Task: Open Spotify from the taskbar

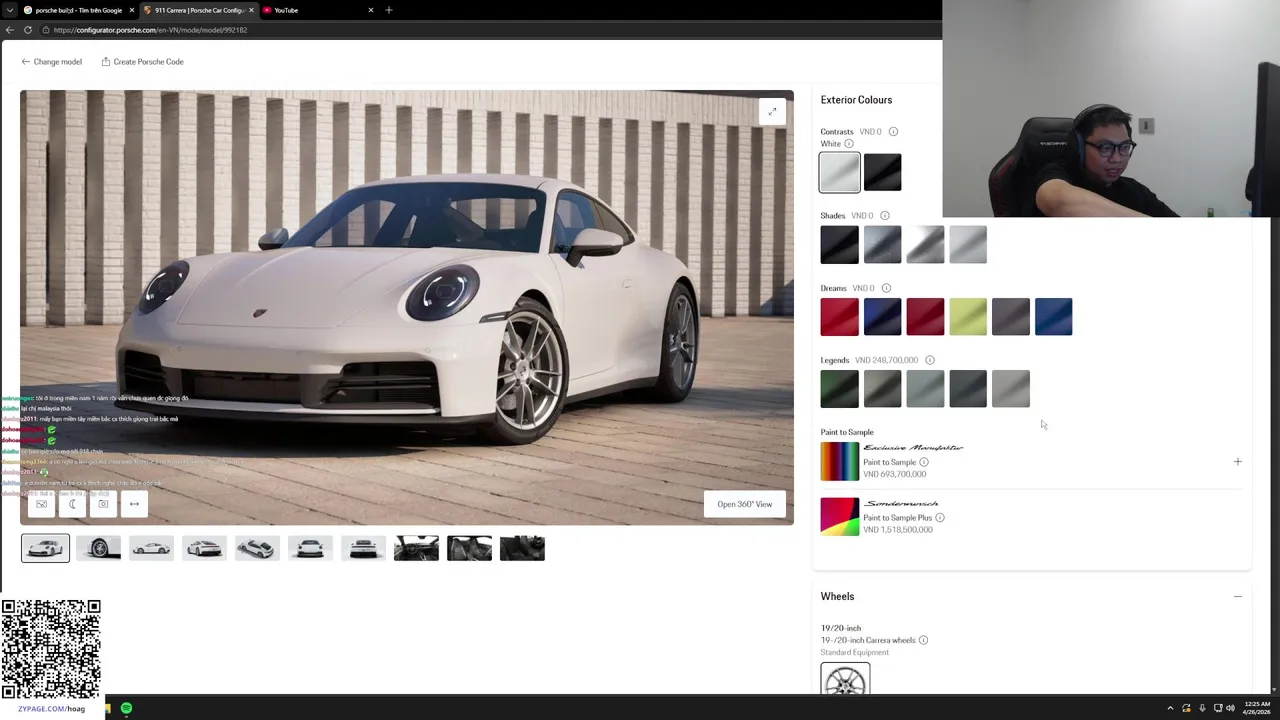Action: [x=126, y=708]
